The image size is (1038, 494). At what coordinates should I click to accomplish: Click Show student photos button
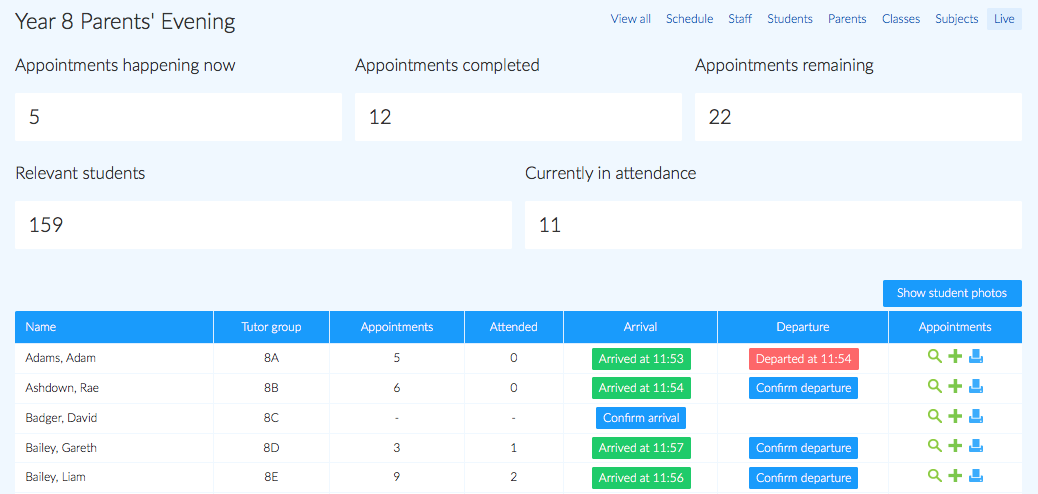pos(952,293)
